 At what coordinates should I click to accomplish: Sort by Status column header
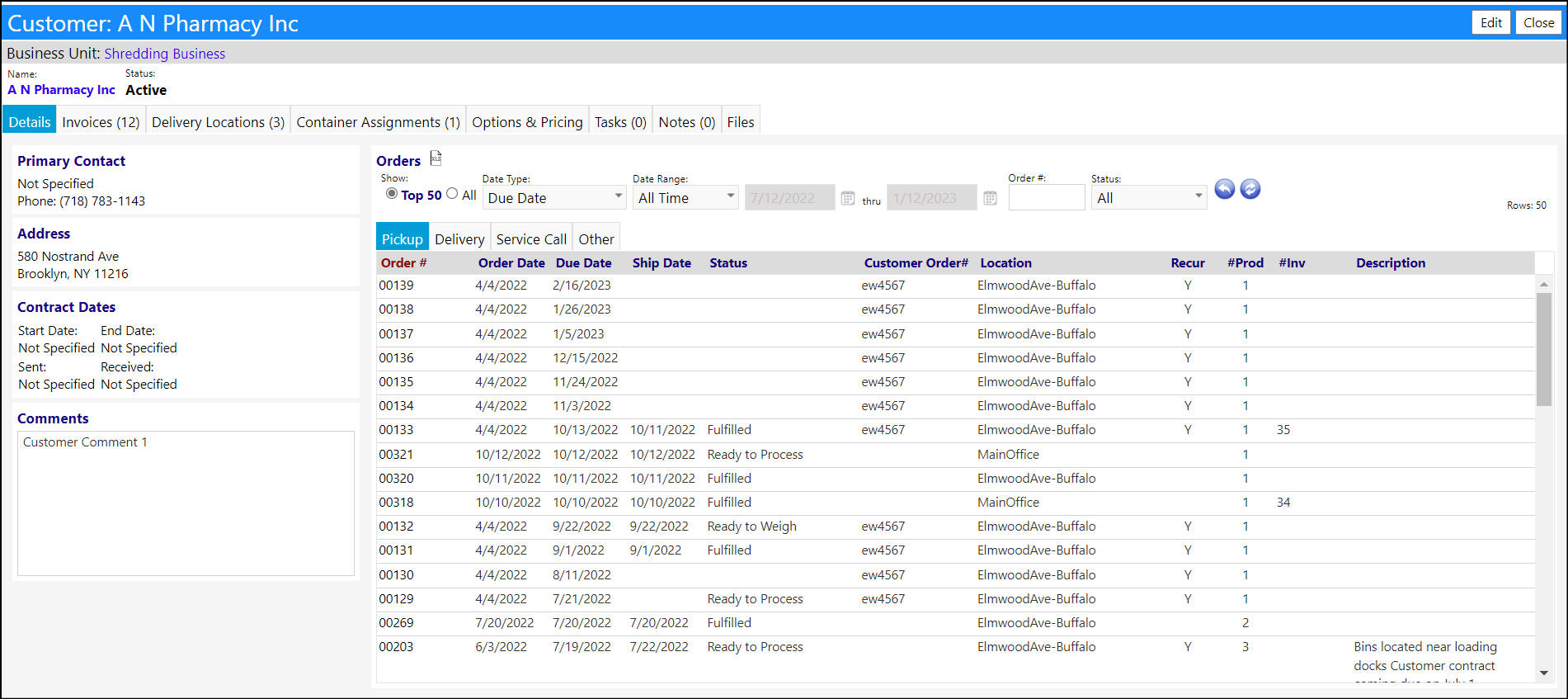pos(728,262)
